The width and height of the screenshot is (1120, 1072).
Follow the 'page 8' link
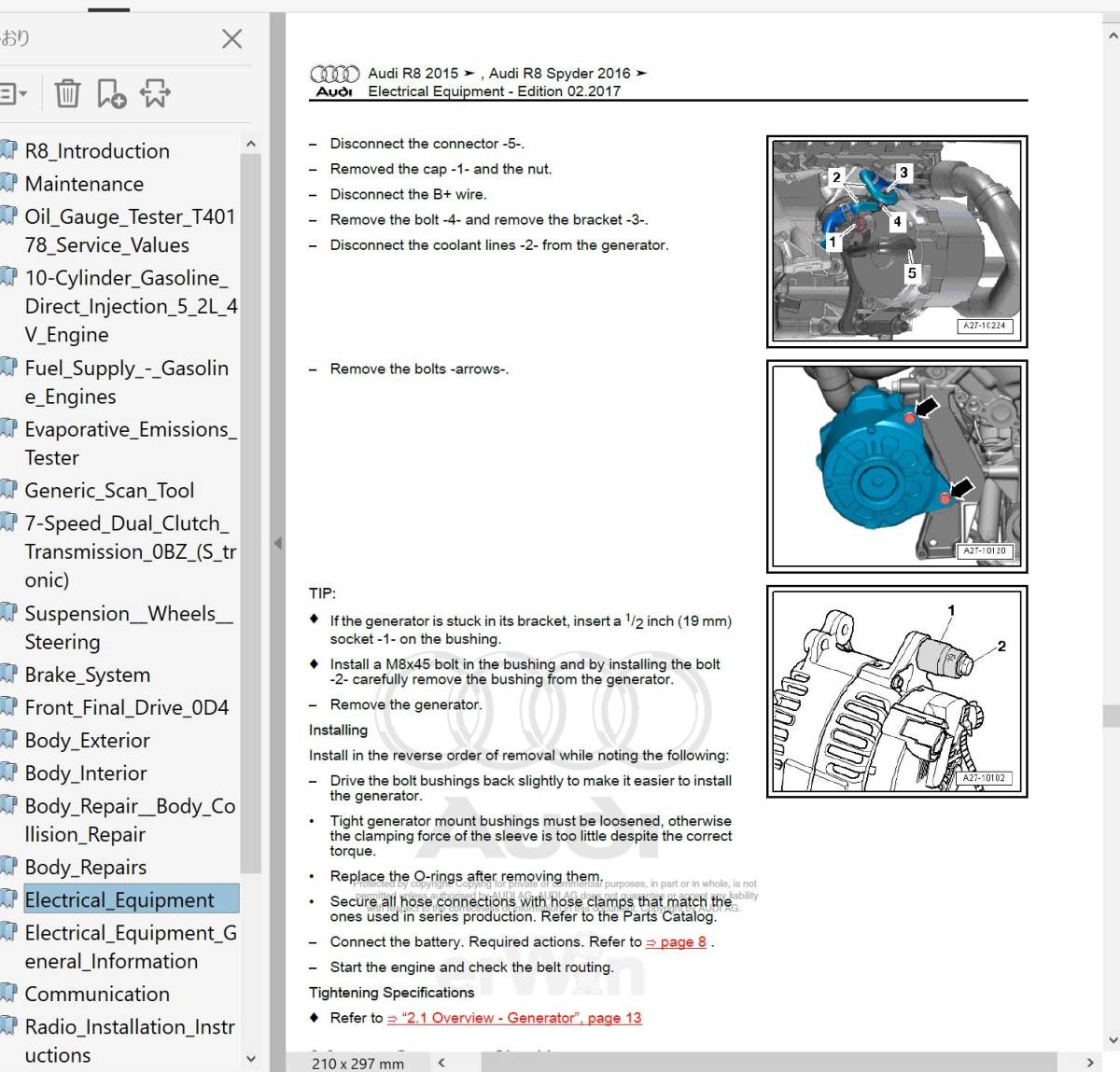676,942
